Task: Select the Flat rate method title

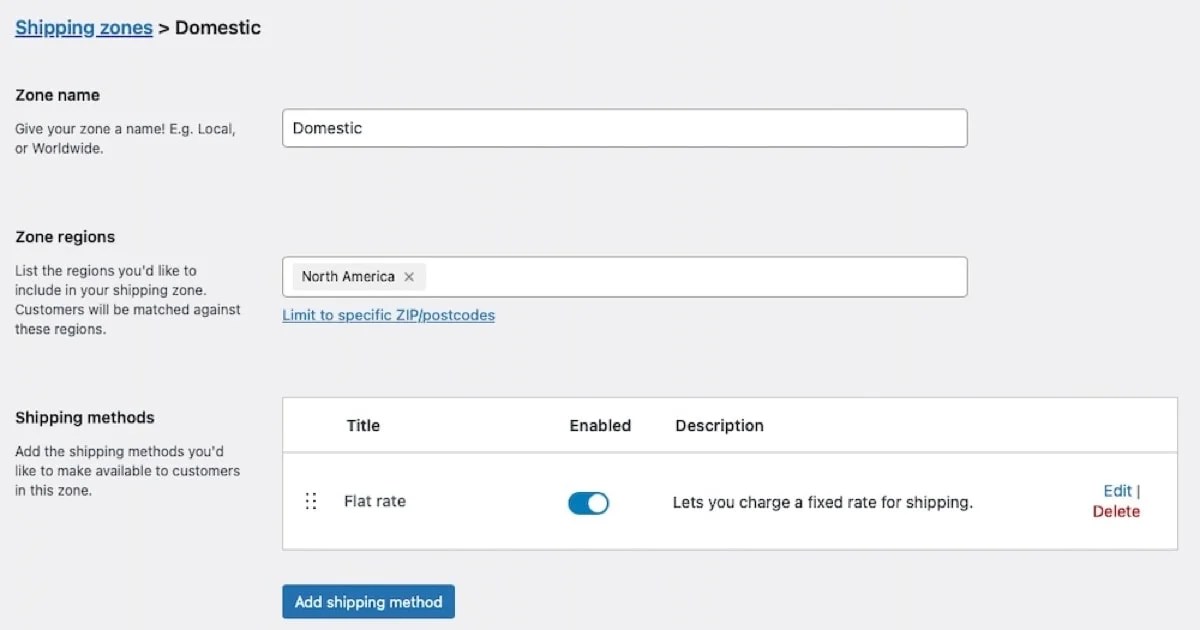Action: pyautogui.click(x=375, y=501)
